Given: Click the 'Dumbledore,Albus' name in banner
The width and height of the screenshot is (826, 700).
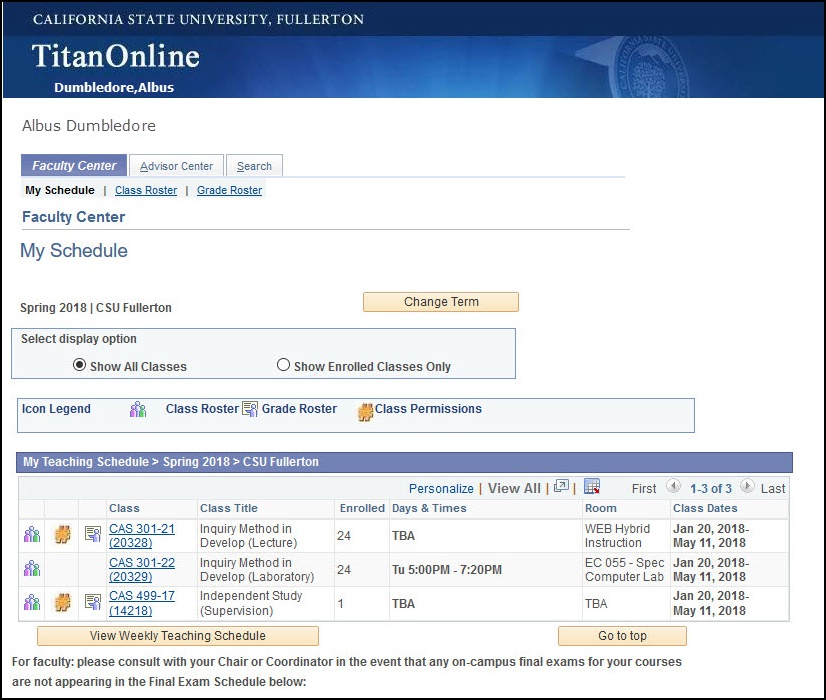Looking at the screenshot, I should (114, 87).
